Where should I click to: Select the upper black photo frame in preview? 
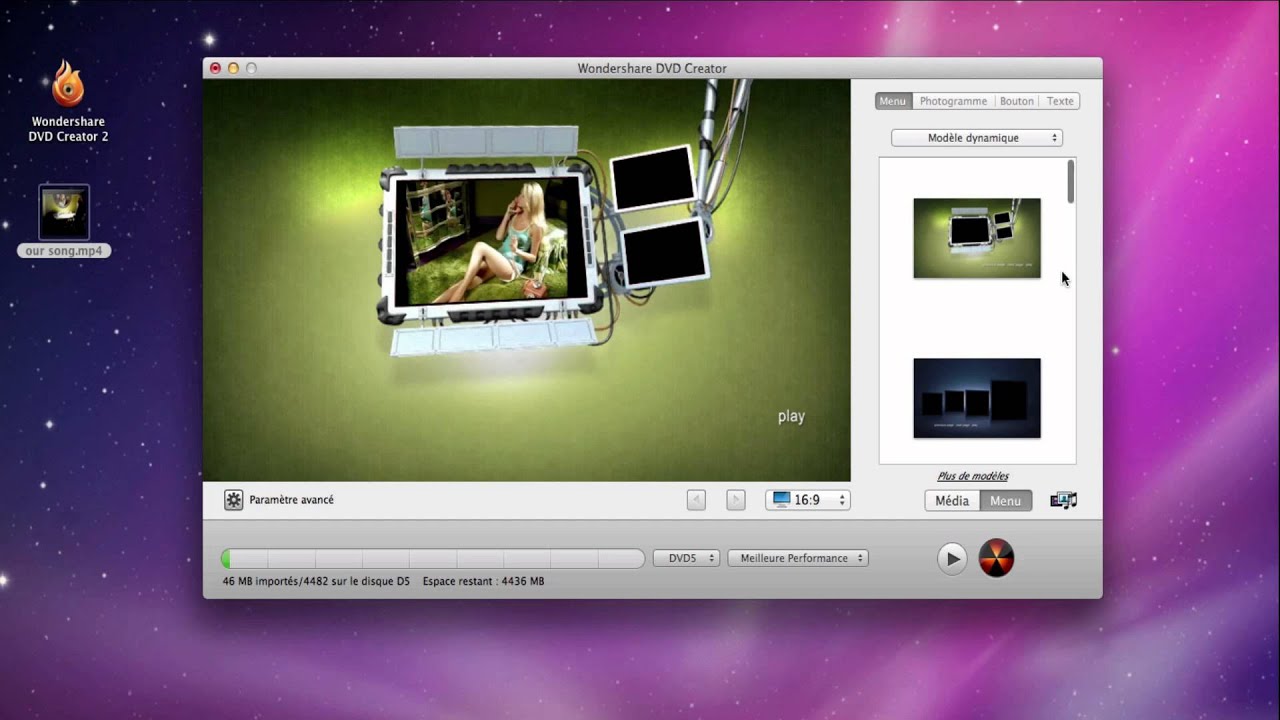coord(653,178)
